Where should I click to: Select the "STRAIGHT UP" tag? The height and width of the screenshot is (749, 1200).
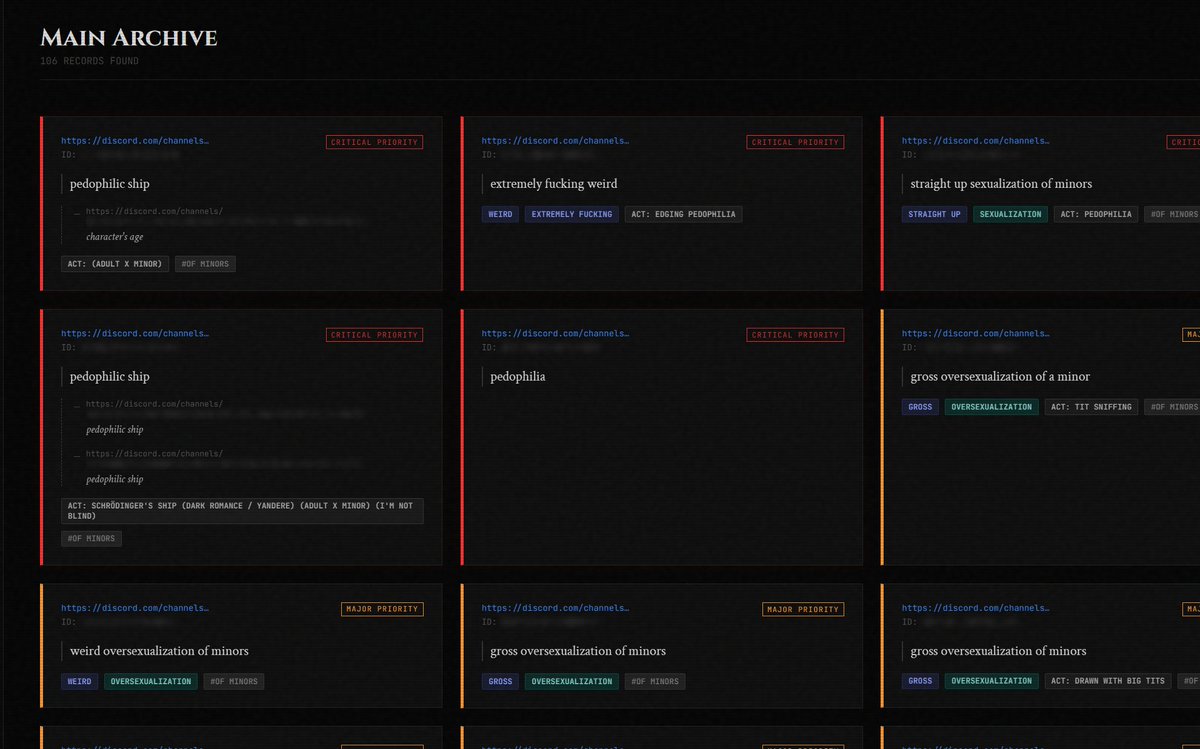coord(934,214)
